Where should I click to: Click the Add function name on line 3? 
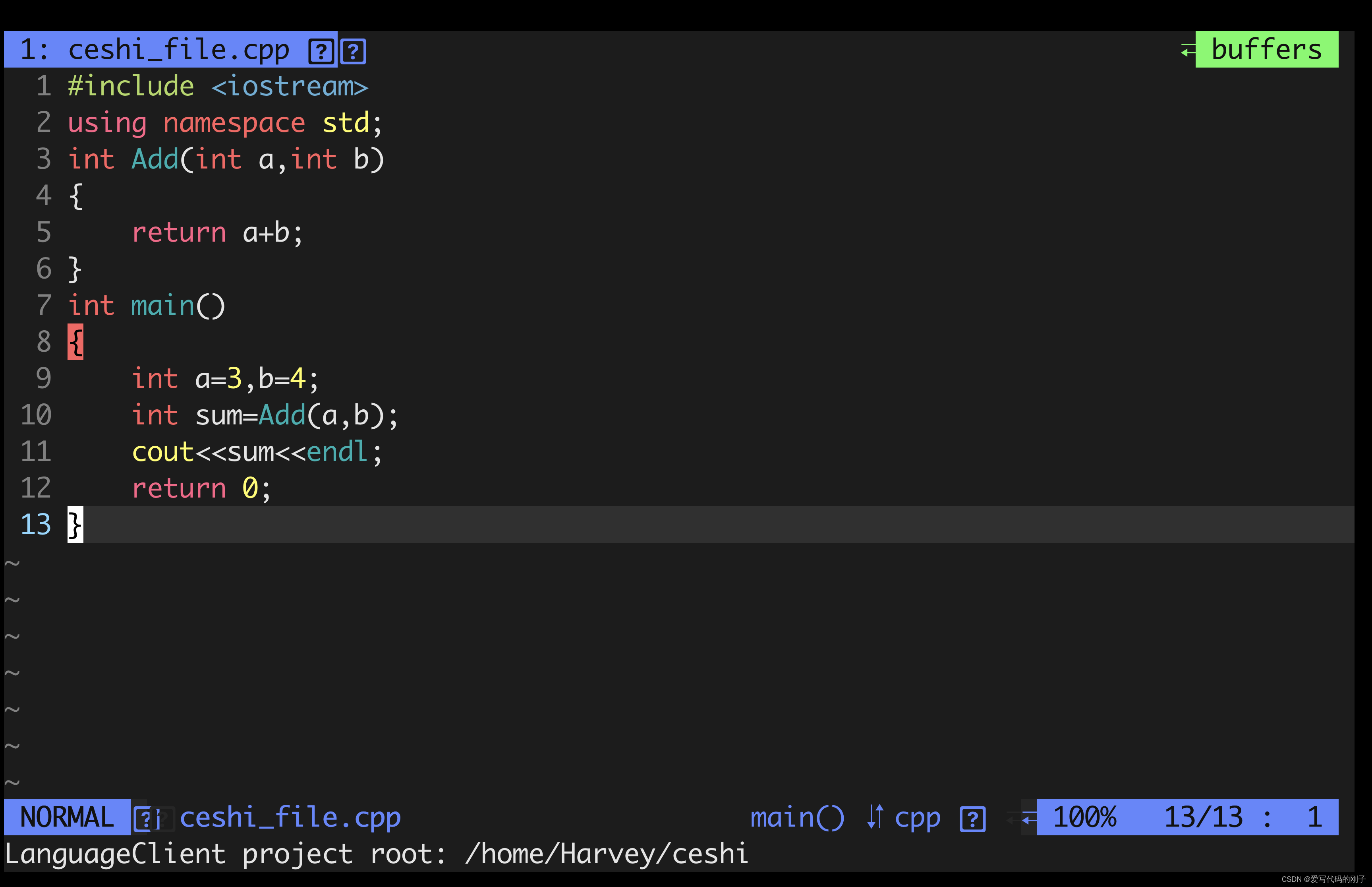(155, 159)
